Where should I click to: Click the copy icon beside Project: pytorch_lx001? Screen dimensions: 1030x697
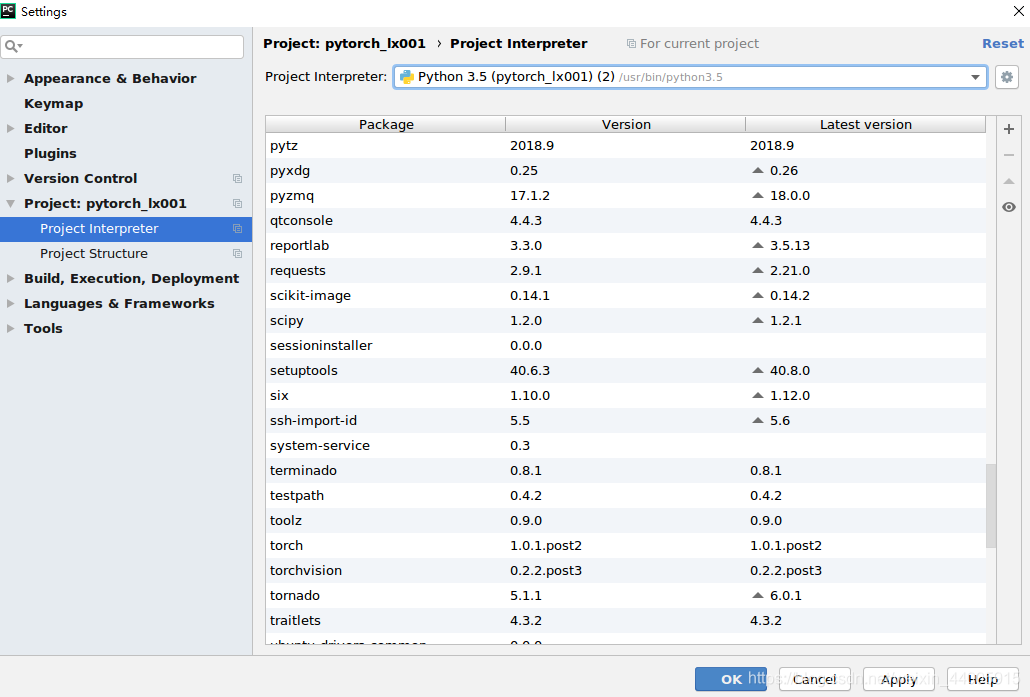[237, 204]
